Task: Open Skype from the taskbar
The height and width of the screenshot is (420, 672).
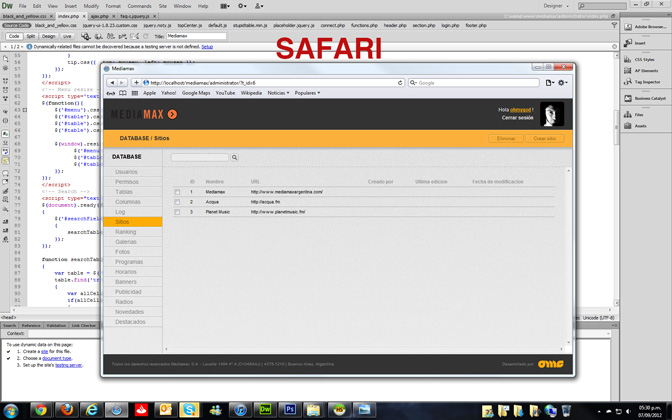Action: coord(190,410)
